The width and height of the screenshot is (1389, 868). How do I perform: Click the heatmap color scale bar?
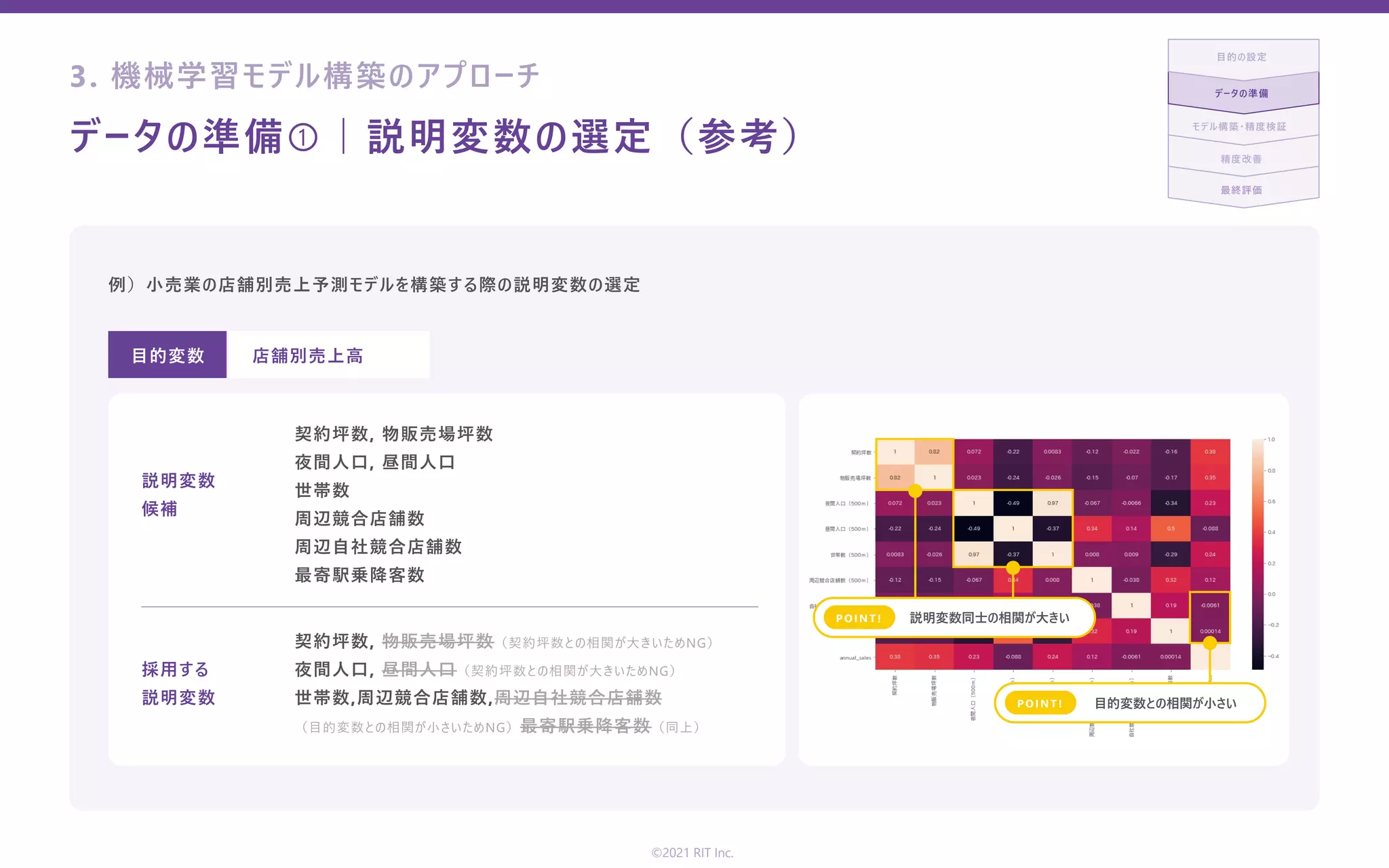point(1257,554)
